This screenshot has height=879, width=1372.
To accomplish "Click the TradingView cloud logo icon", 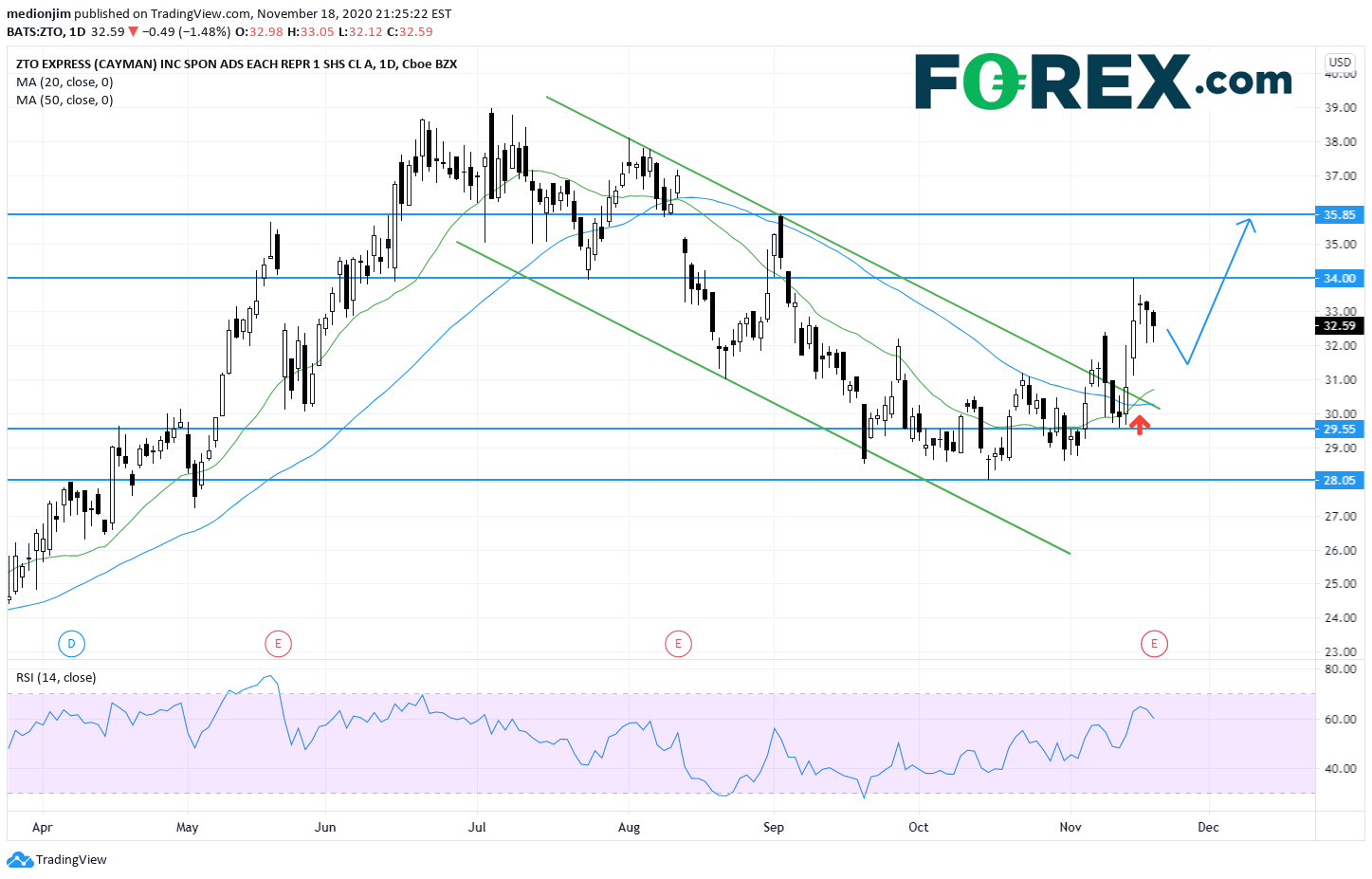I will point(19,860).
